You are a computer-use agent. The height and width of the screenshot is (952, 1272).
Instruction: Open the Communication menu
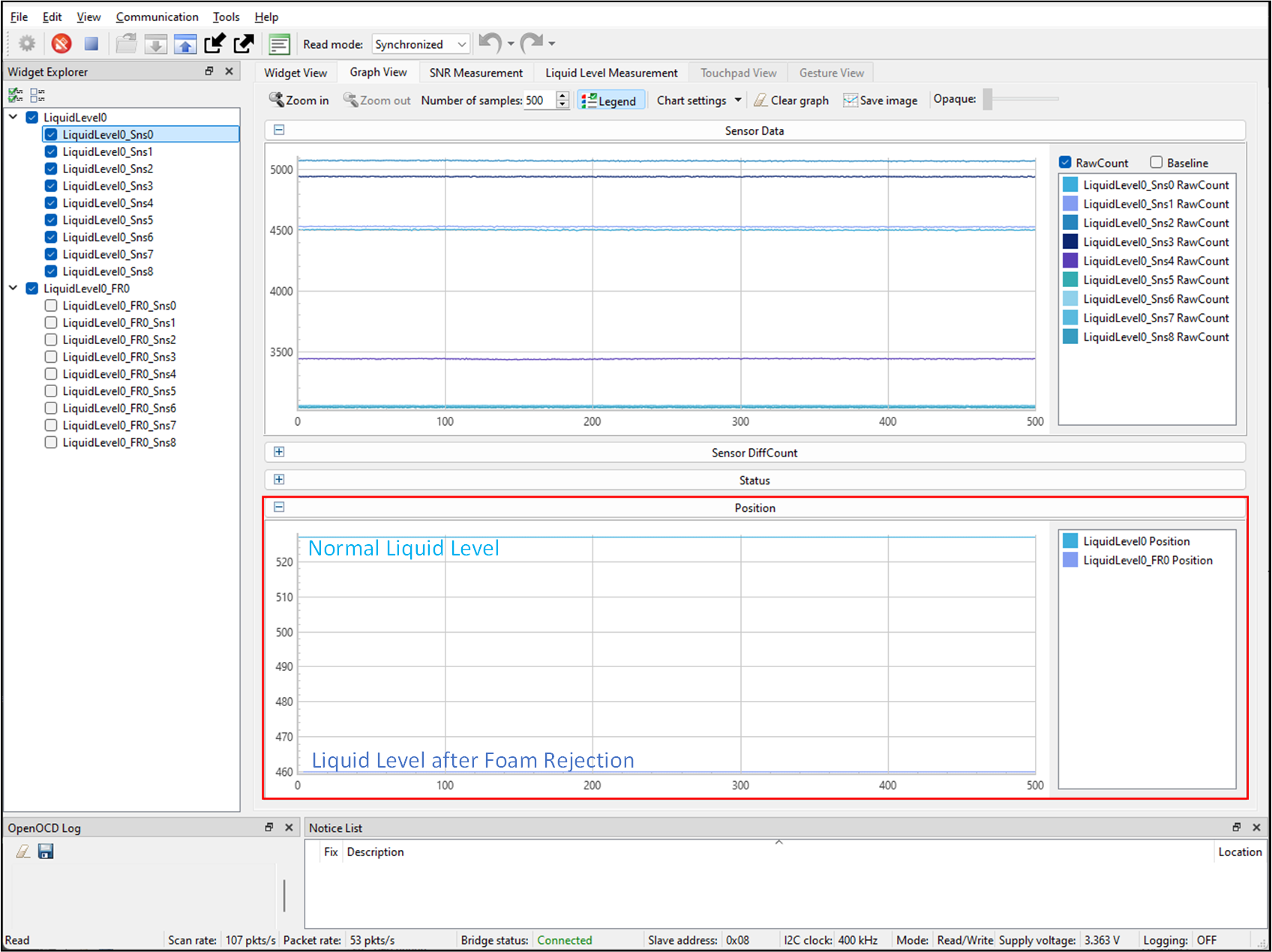point(157,16)
